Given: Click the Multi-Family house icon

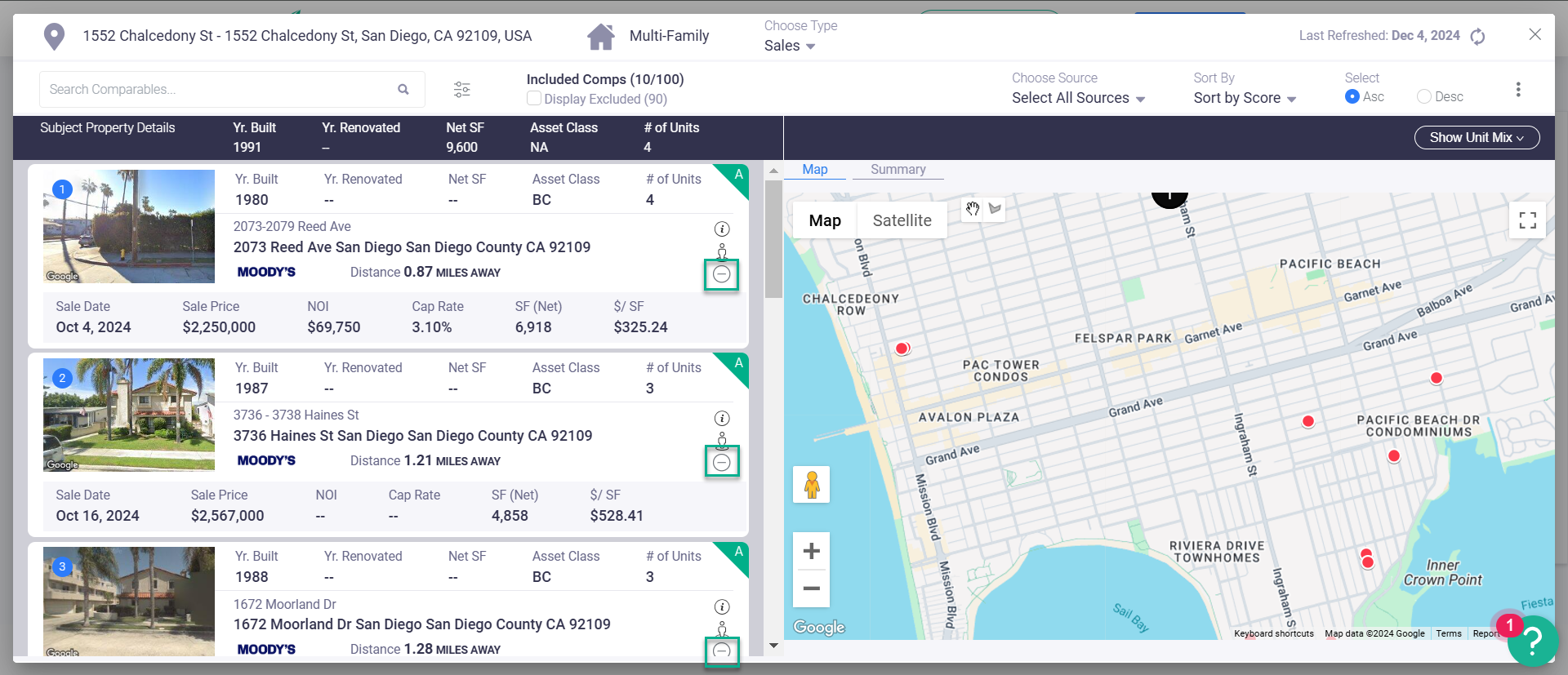Looking at the screenshot, I should (601, 37).
